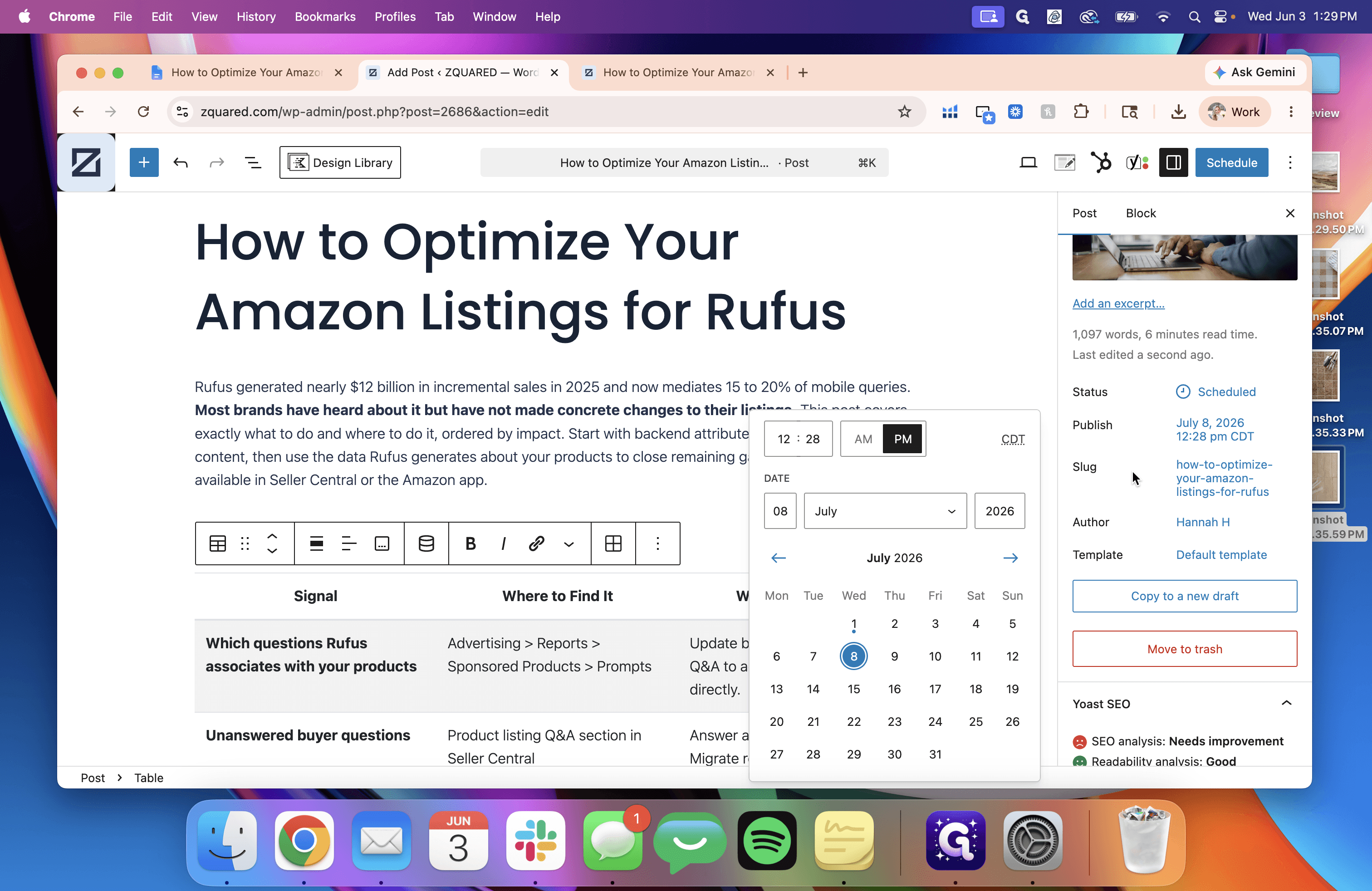
Task: Collapse the Yoast SEO panel
Action: point(1286,704)
